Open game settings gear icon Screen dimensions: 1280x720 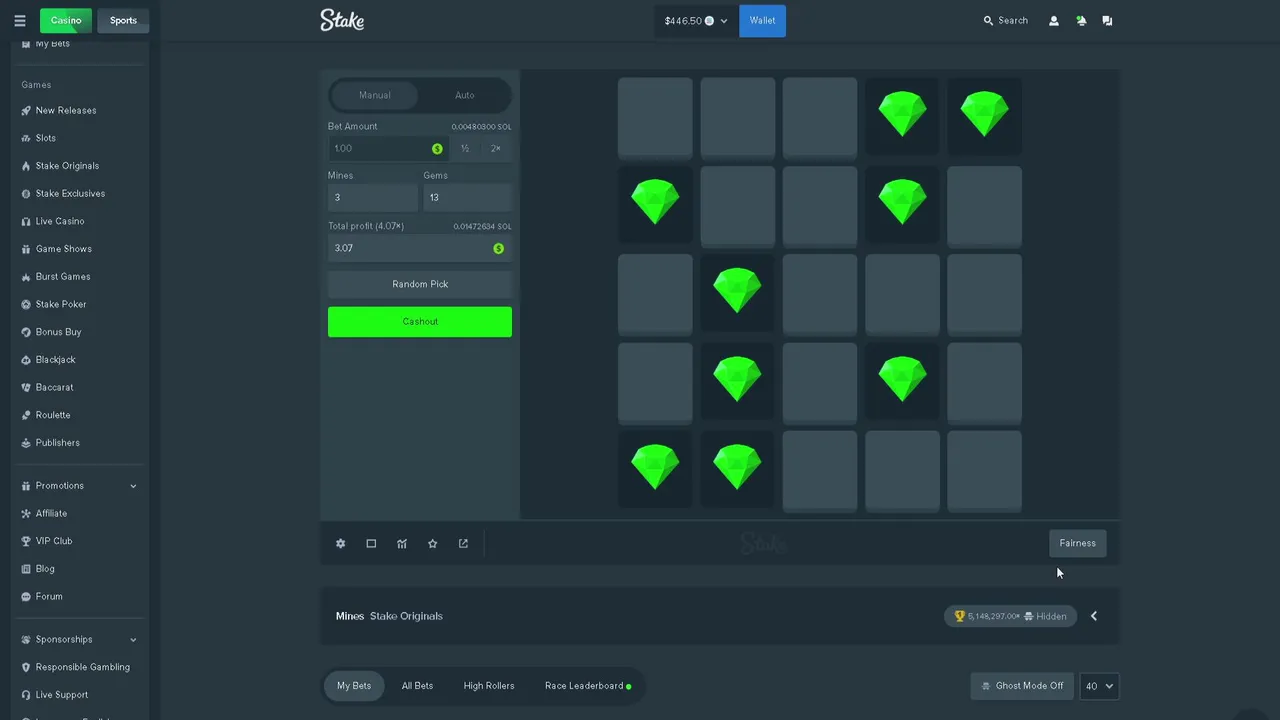tap(340, 543)
